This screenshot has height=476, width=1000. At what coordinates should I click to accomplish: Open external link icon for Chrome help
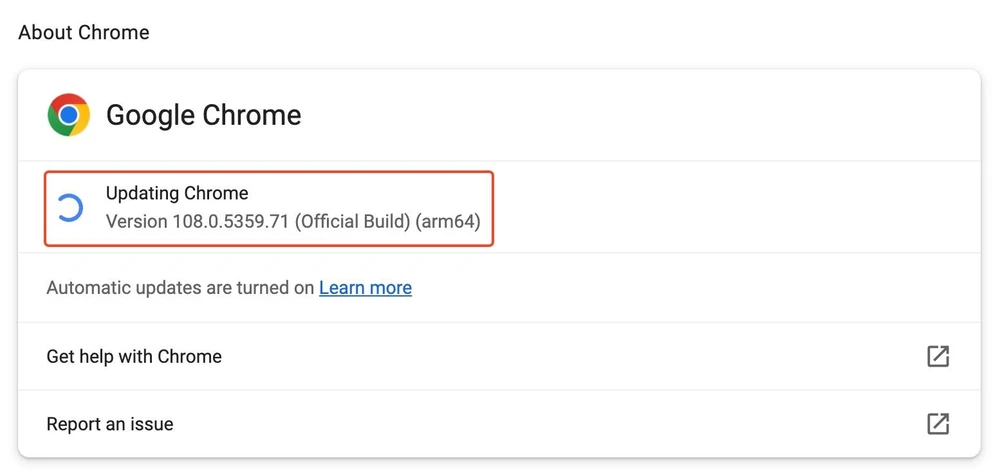pos(937,356)
